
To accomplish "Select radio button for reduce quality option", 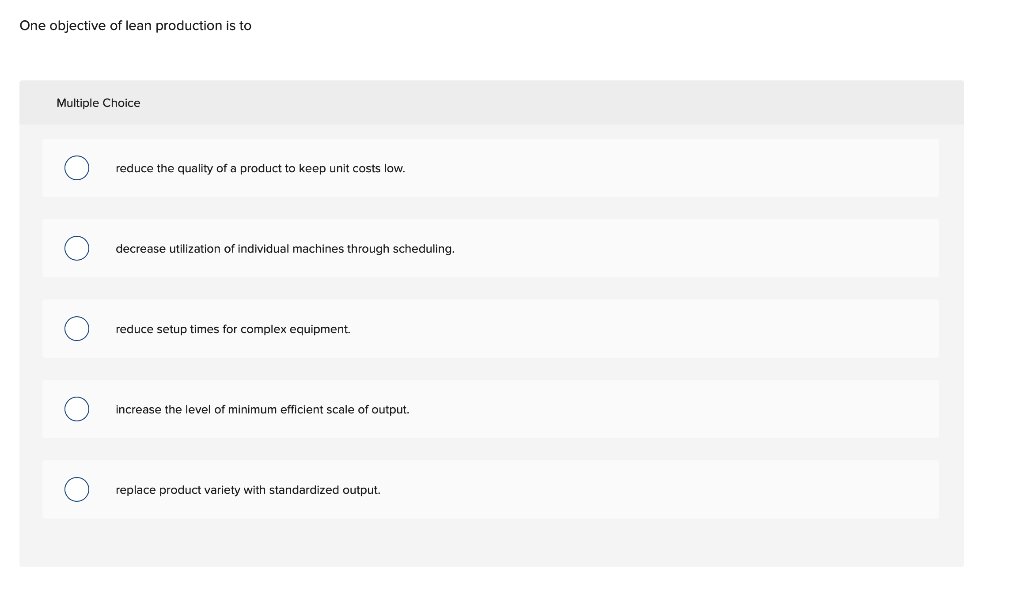I will pos(76,168).
